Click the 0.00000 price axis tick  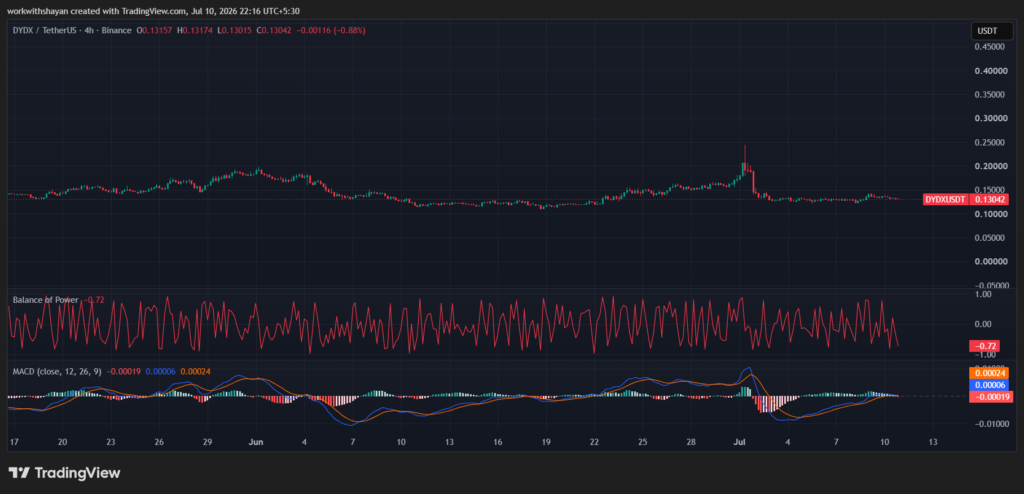coord(990,261)
